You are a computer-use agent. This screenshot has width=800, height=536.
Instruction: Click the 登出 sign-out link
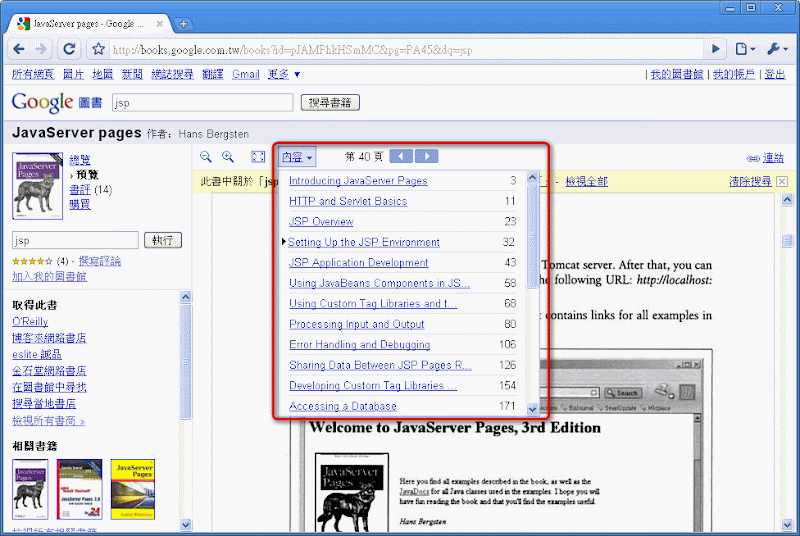[774, 74]
